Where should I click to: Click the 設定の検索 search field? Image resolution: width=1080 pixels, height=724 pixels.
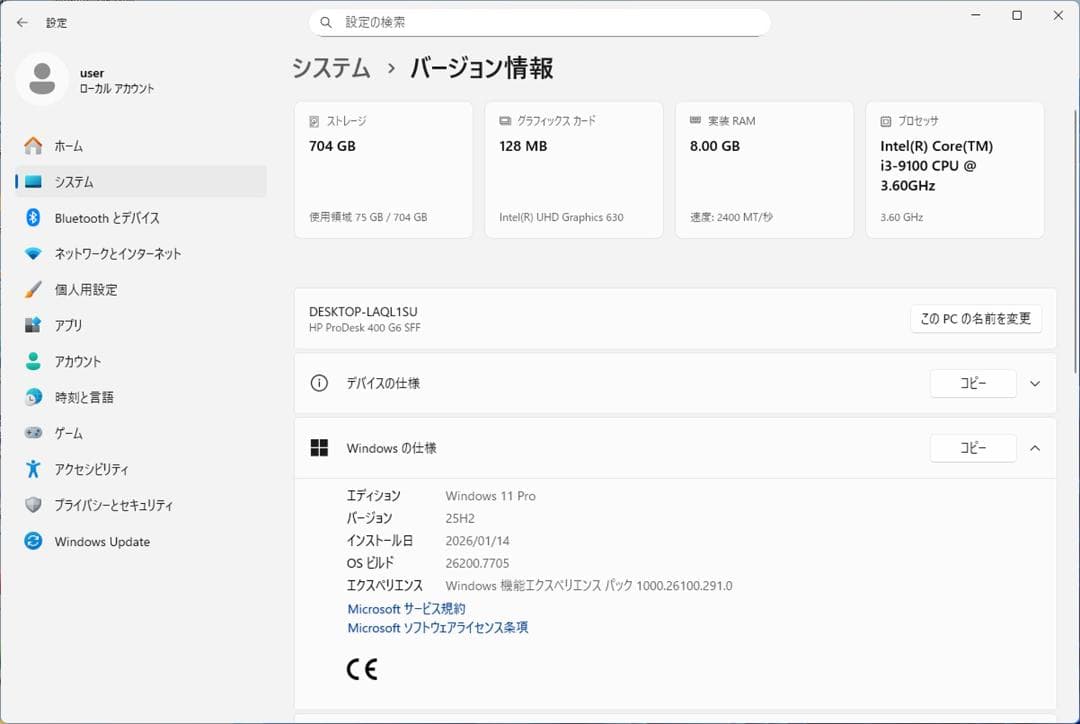pos(540,21)
